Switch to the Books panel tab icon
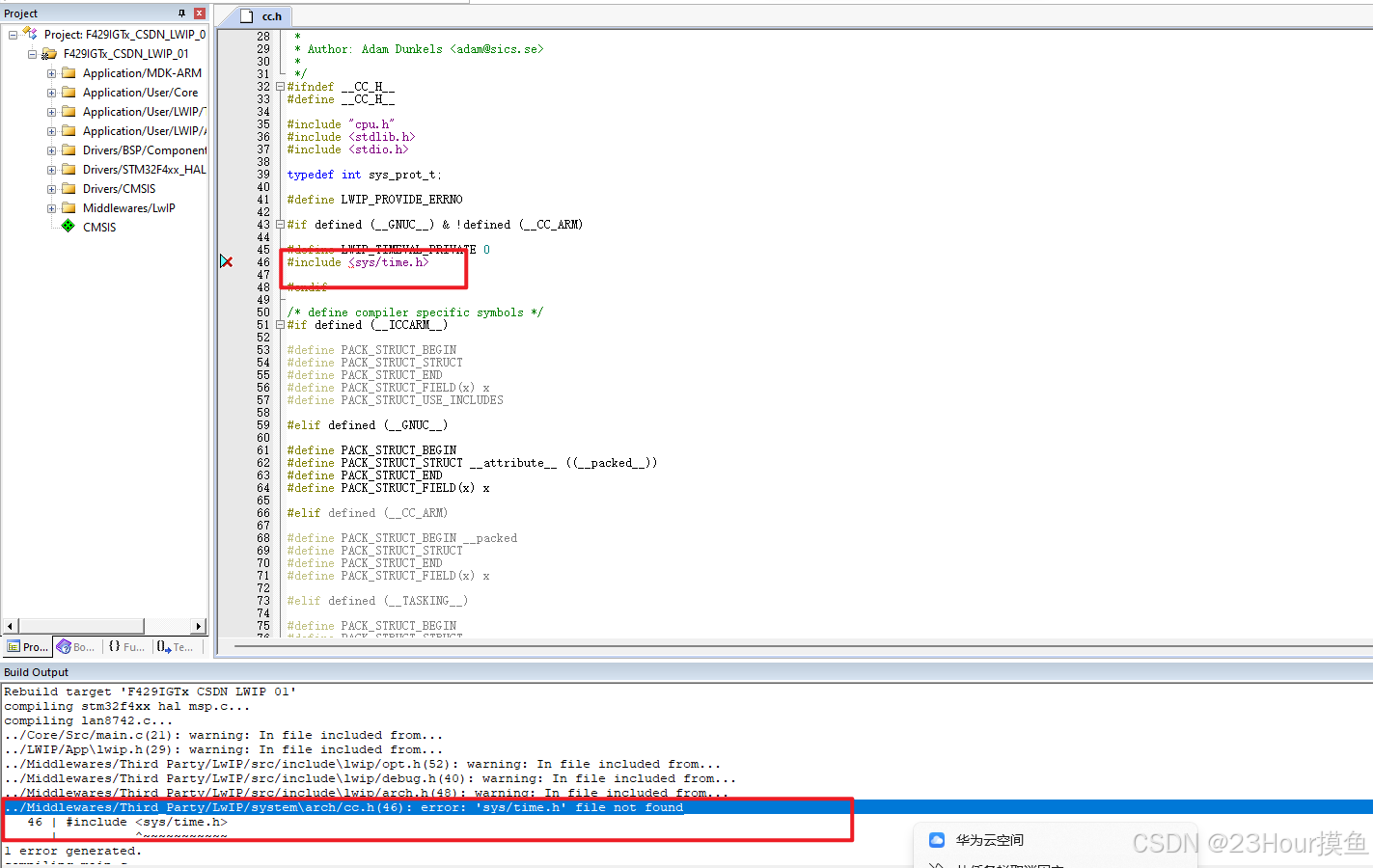This screenshot has width=1373, height=868. tap(66, 646)
